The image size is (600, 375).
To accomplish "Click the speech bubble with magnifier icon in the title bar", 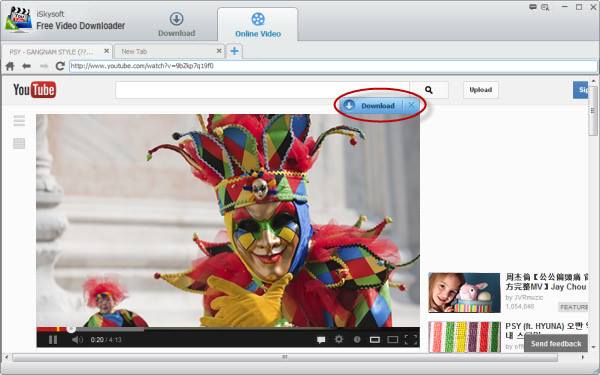I will click(x=545, y=7).
